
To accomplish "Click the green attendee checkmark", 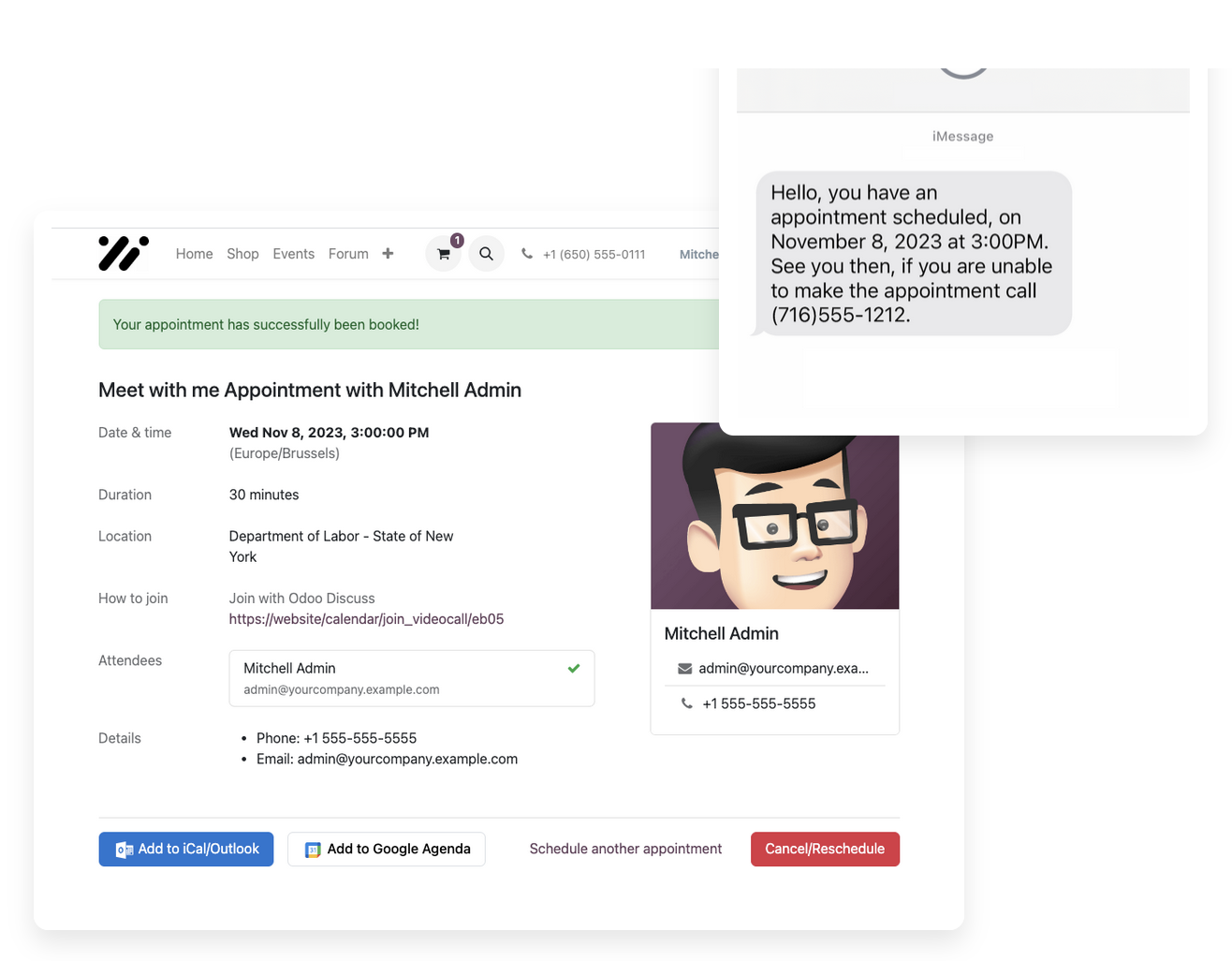I will 573,669.
